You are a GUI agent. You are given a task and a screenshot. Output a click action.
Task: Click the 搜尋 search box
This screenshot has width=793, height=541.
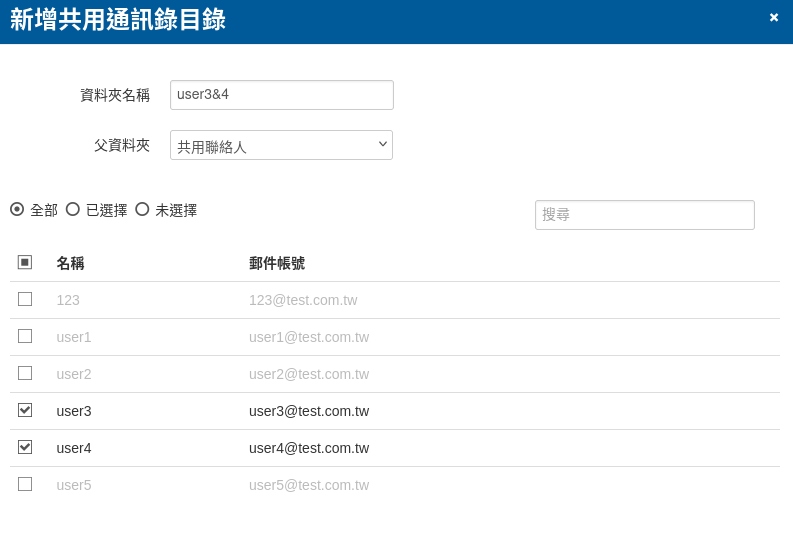point(644,215)
